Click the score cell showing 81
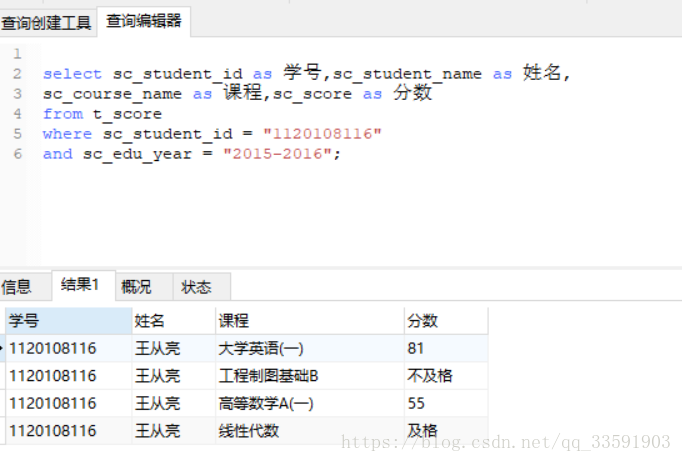Screen dimensions: 682x462 coord(446,348)
